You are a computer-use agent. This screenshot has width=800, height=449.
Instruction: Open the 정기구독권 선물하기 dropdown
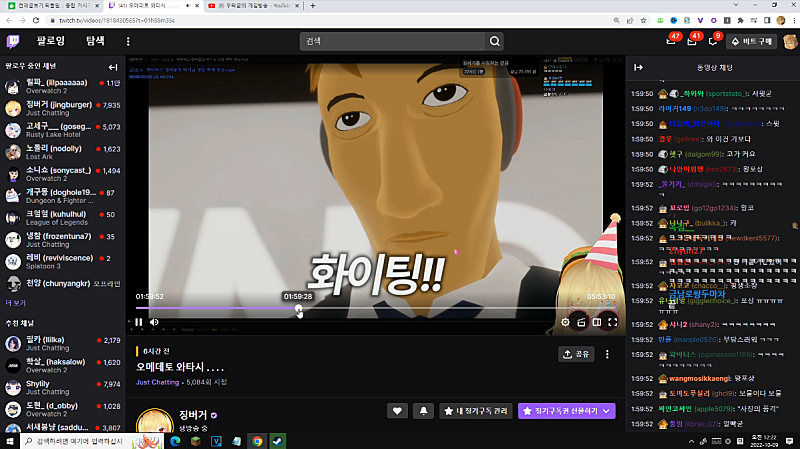coord(566,411)
